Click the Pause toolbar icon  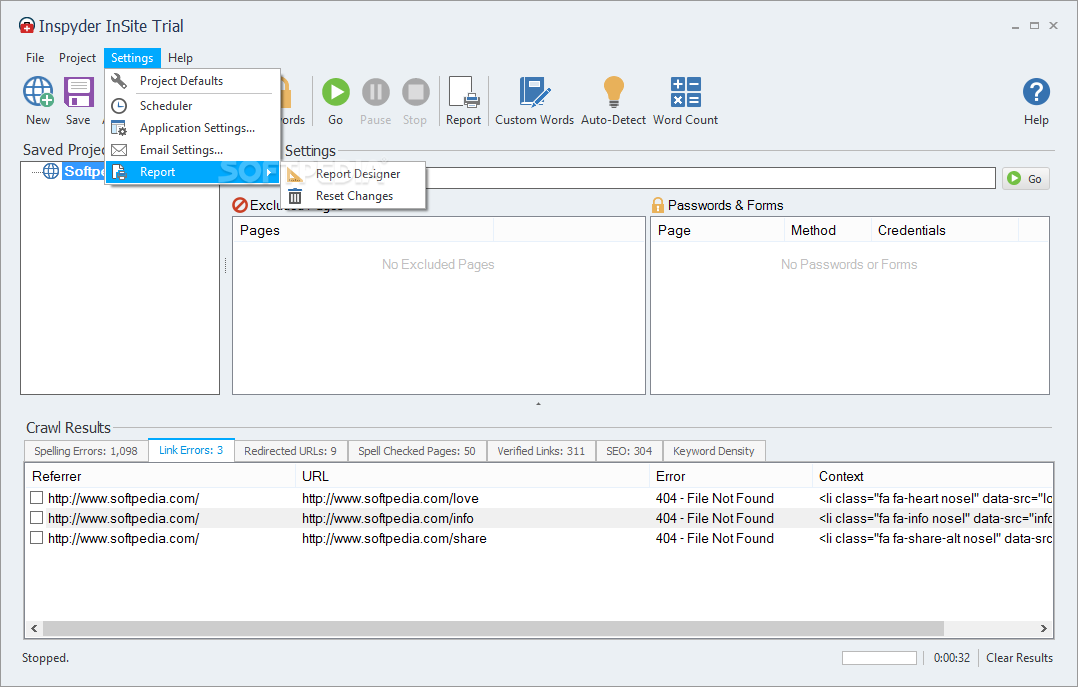pyautogui.click(x=375, y=91)
